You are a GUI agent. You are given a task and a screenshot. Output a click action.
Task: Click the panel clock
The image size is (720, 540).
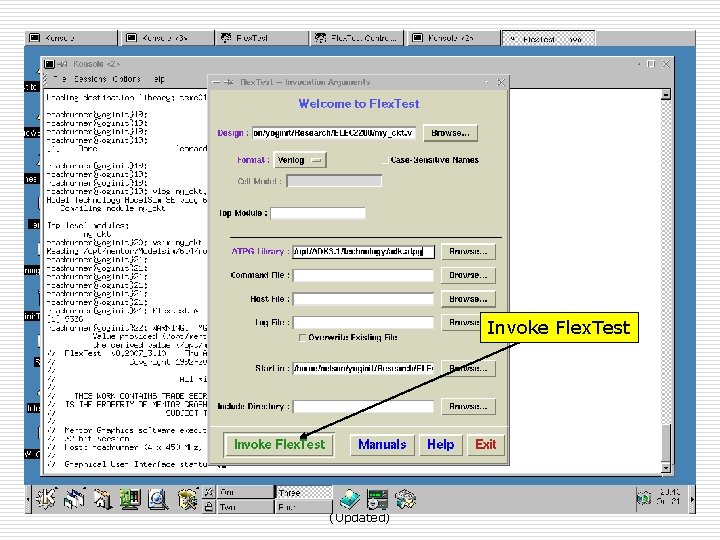pyautogui.click(x=669, y=497)
